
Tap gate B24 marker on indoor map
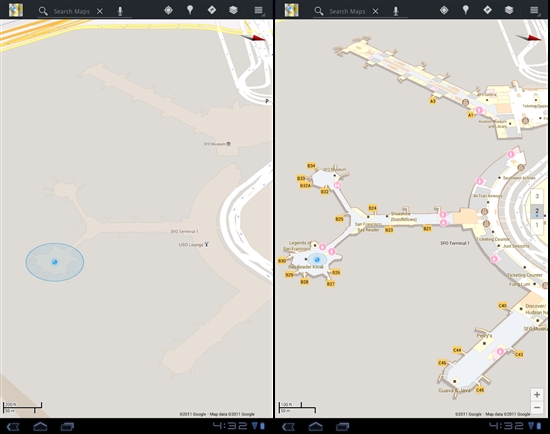point(372,208)
